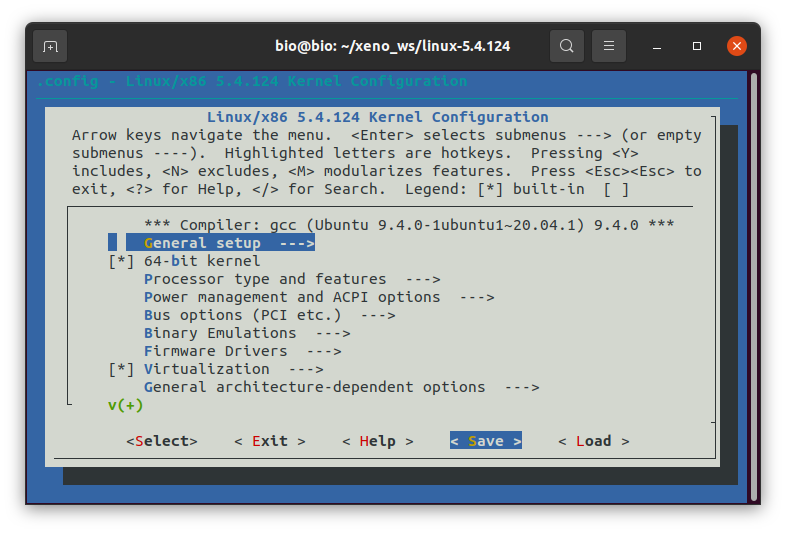Open Power management and ACPI options
Viewport: 786px width, 533px height.
[319, 297]
